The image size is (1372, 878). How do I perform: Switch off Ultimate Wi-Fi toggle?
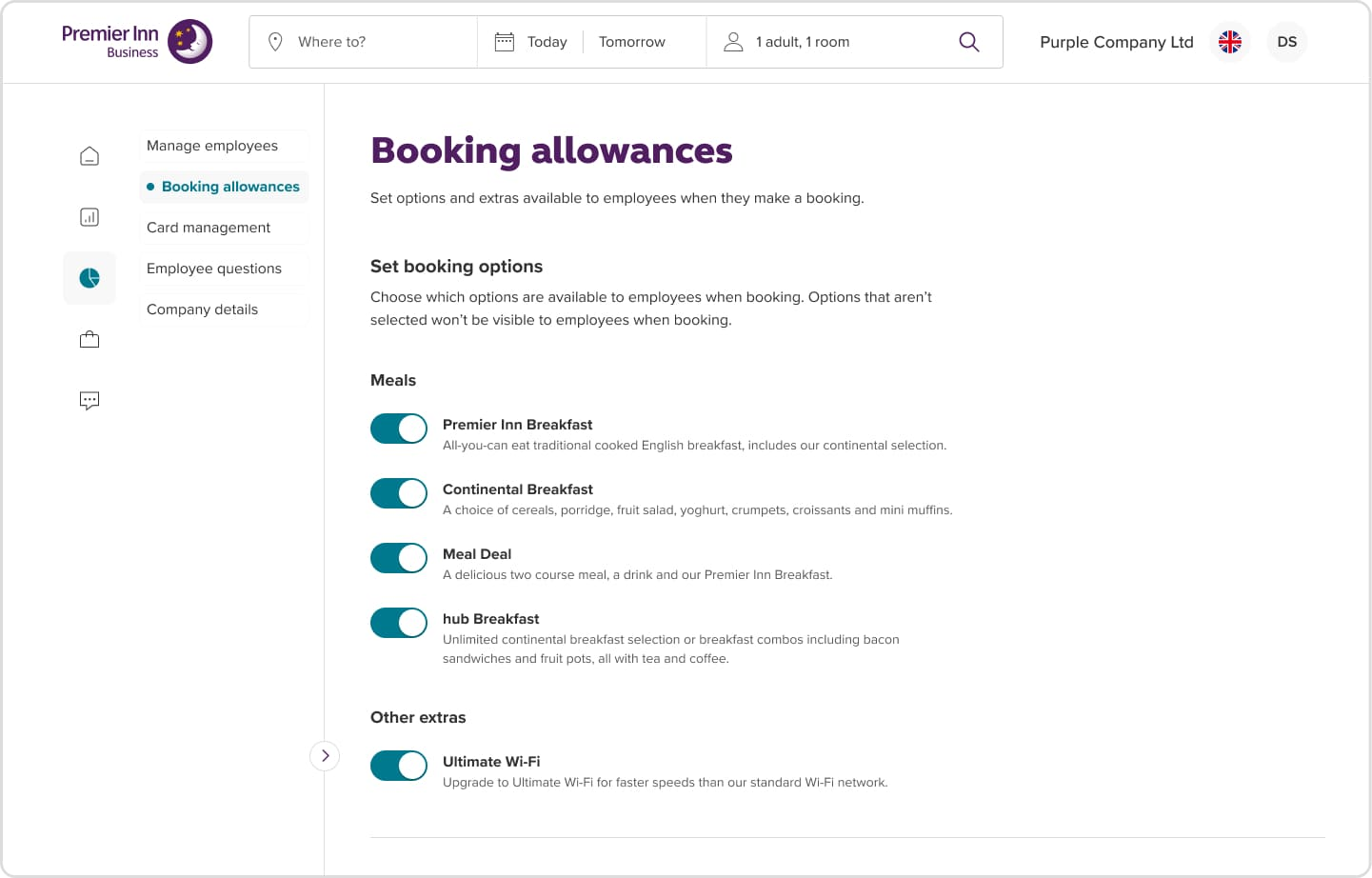coord(399,766)
